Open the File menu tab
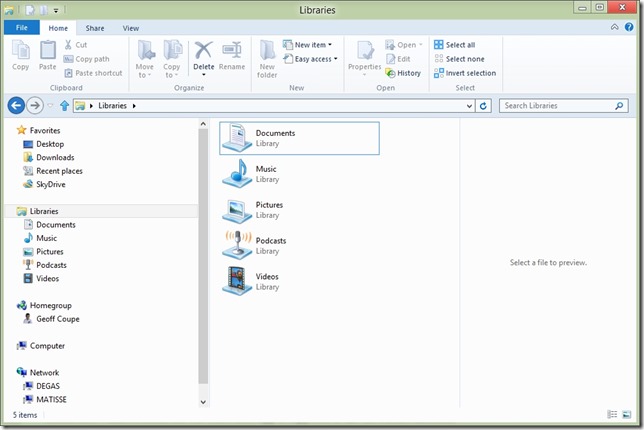The height and width of the screenshot is (430, 644). 21,28
